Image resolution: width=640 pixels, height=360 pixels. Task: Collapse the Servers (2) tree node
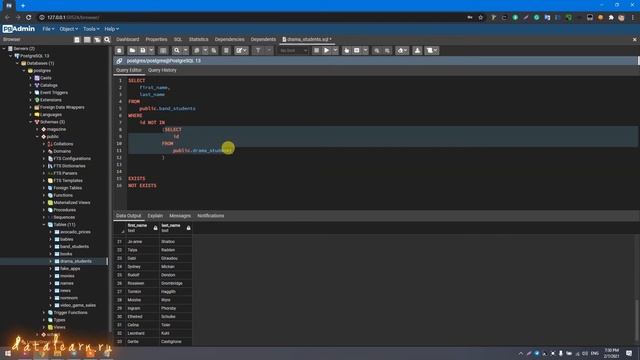[x=4, y=49]
